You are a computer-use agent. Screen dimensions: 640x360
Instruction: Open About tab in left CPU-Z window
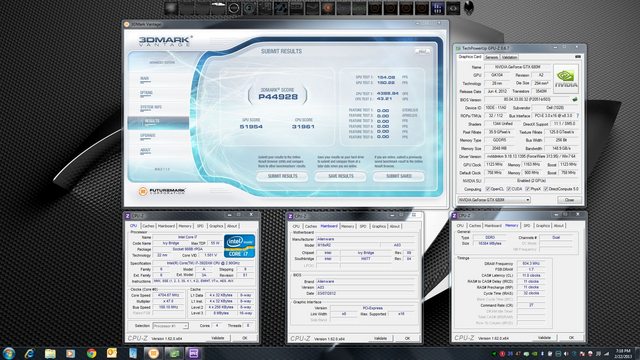click(x=232, y=226)
